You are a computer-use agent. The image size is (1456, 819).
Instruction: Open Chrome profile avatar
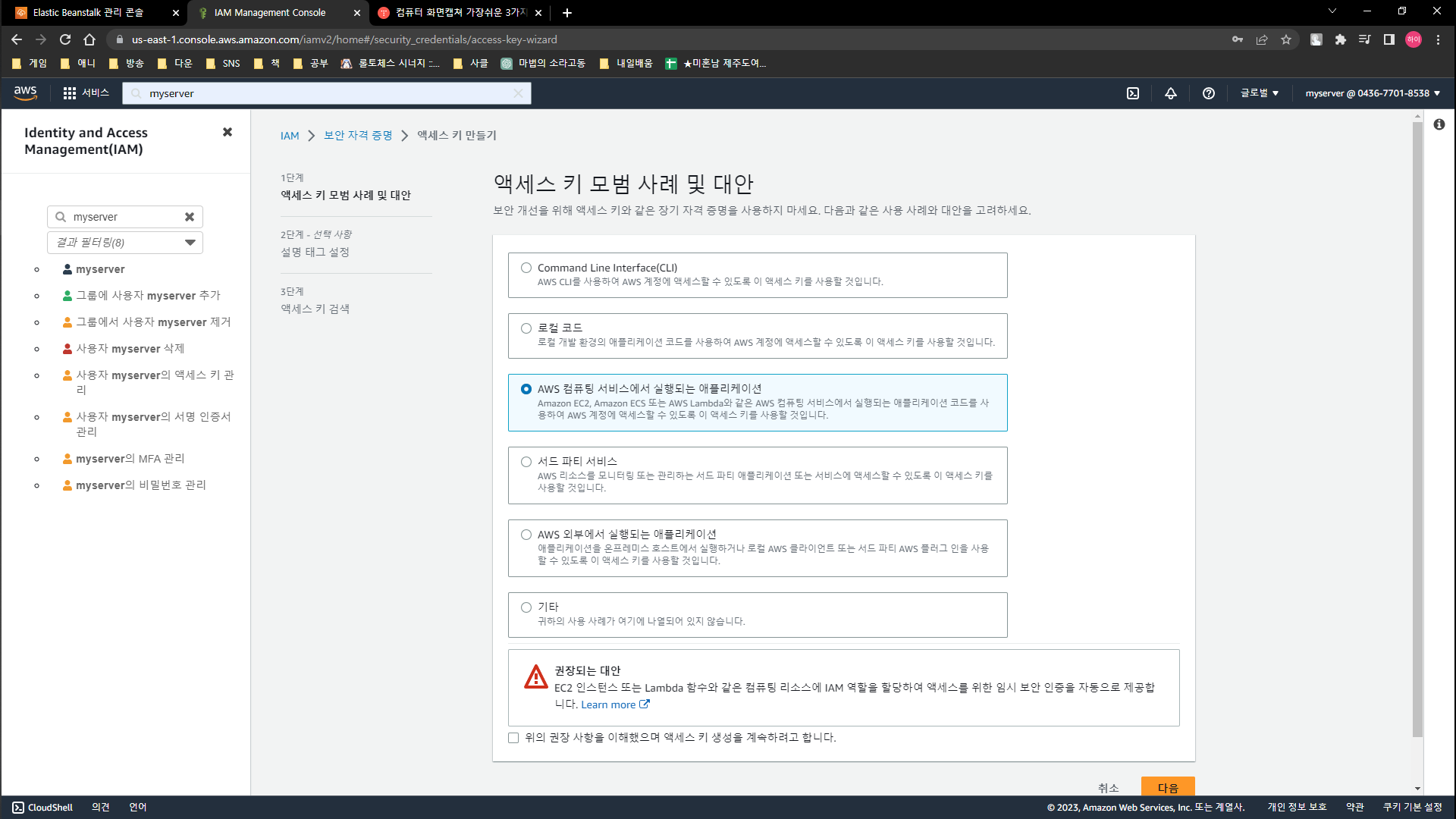(1414, 39)
